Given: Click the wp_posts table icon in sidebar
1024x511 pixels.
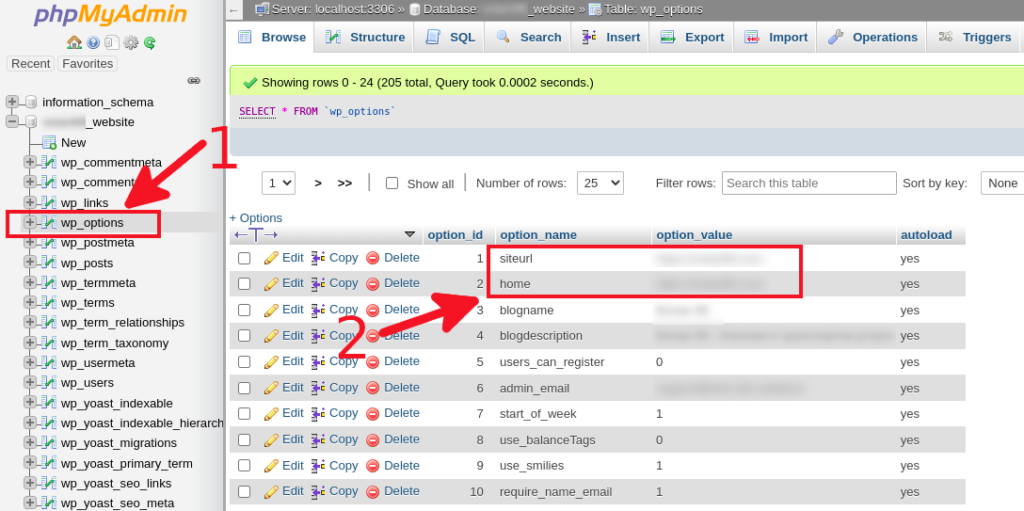Looking at the screenshot, I should [49, 263].
